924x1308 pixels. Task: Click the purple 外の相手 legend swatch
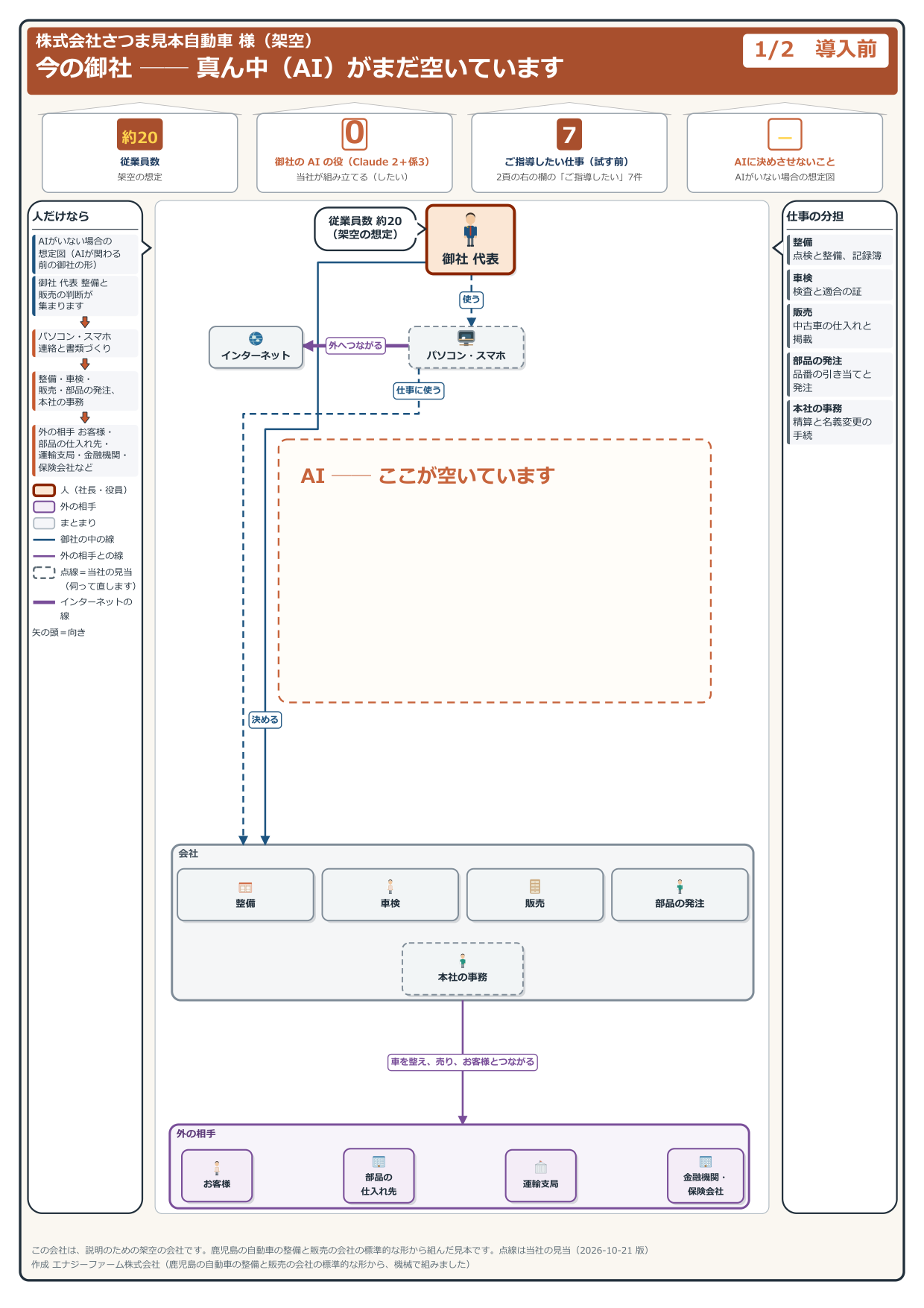click(44, 506)
